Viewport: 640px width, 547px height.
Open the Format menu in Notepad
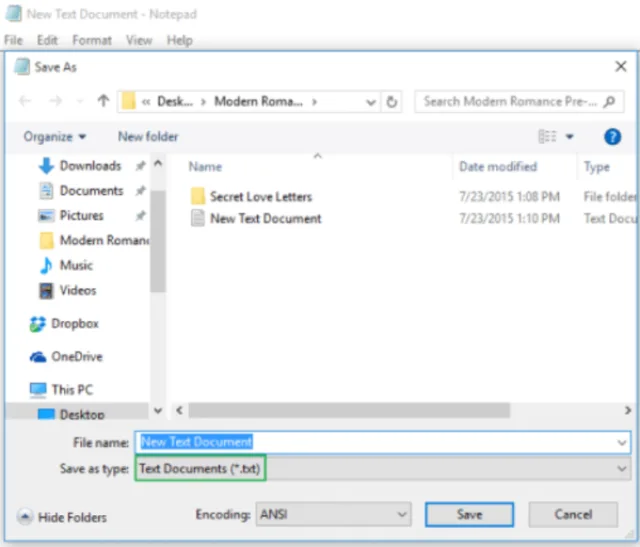(92, 40)
